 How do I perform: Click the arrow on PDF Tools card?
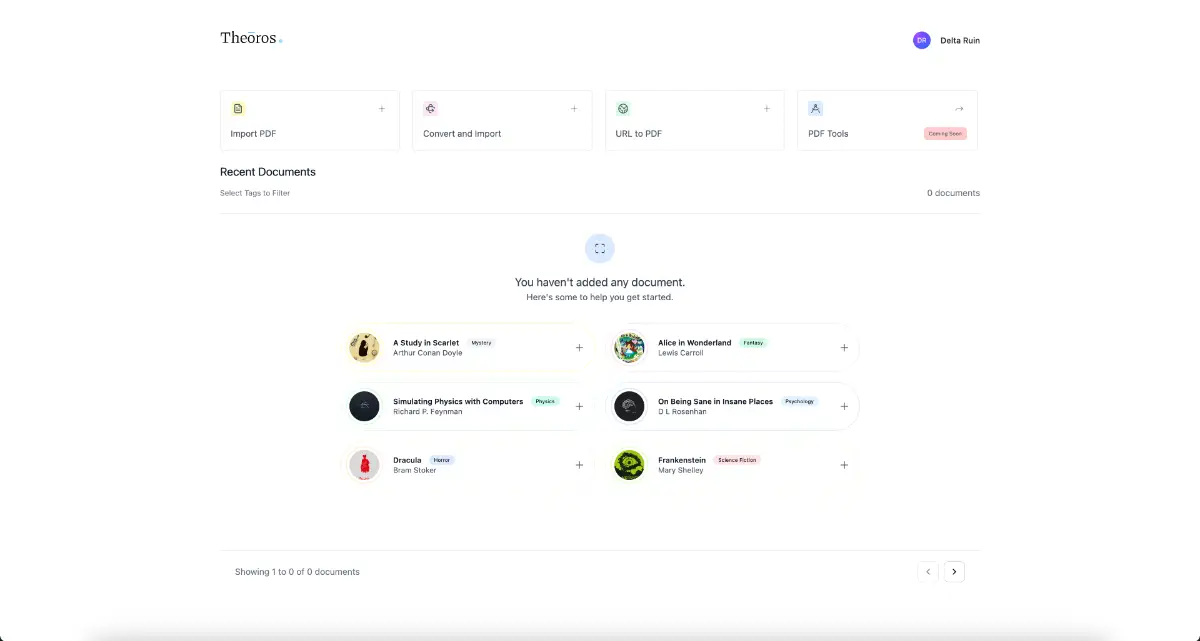click(959, 108)
